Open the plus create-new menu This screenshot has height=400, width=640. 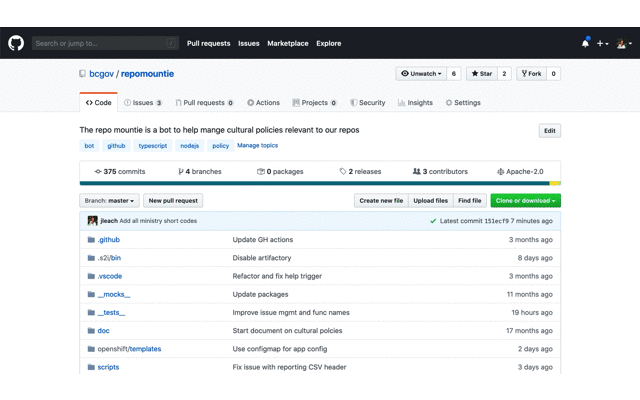602,43
